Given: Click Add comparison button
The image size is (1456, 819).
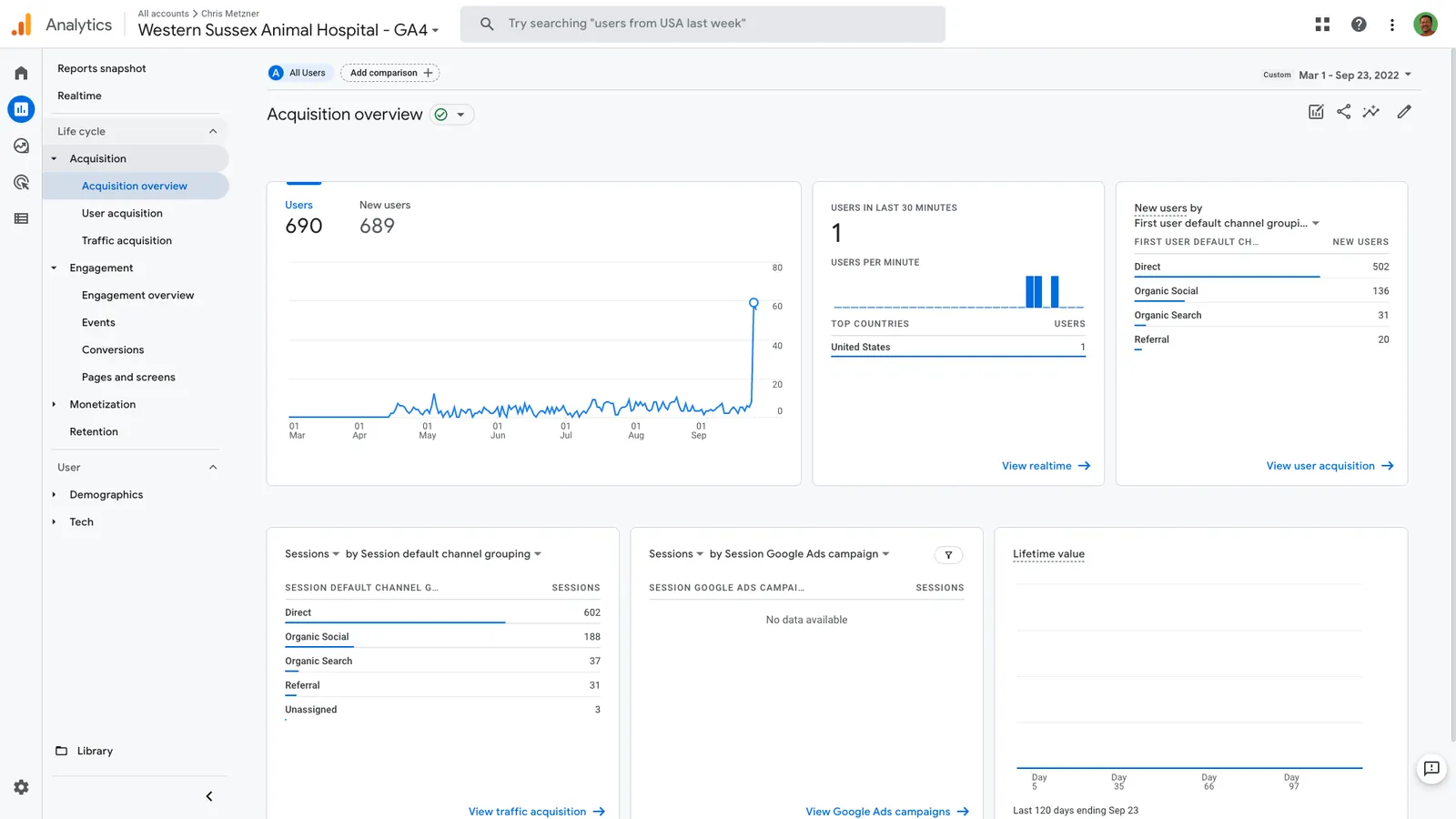Looking at the screenshot, I should (x=389, y=73).
